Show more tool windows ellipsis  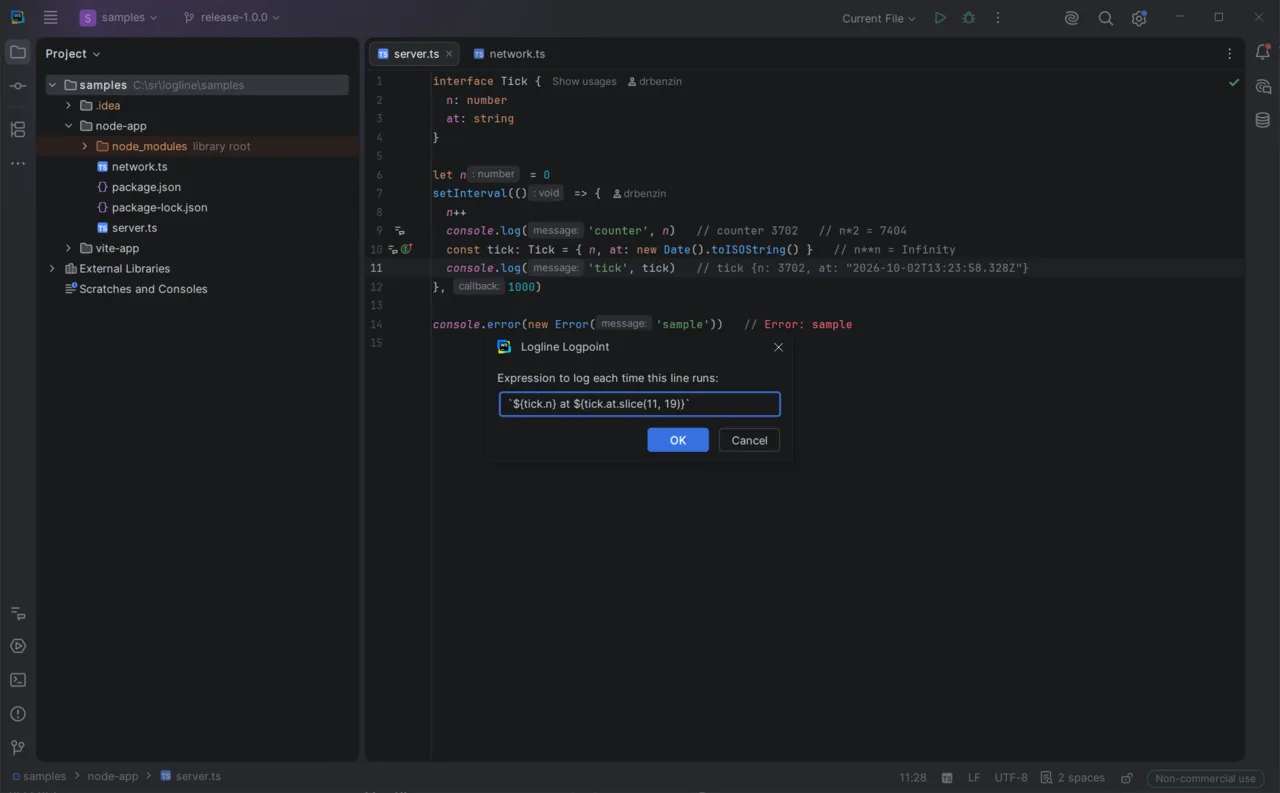coord(18,163)
